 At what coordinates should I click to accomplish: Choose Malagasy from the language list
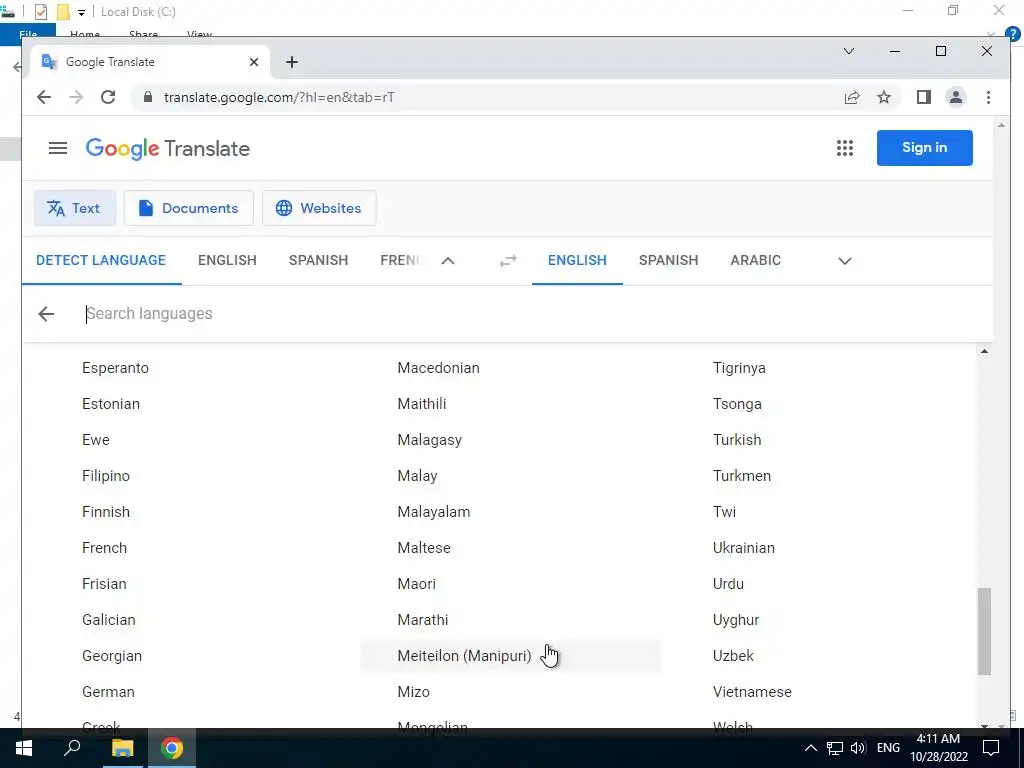click(x=430, y=440)
